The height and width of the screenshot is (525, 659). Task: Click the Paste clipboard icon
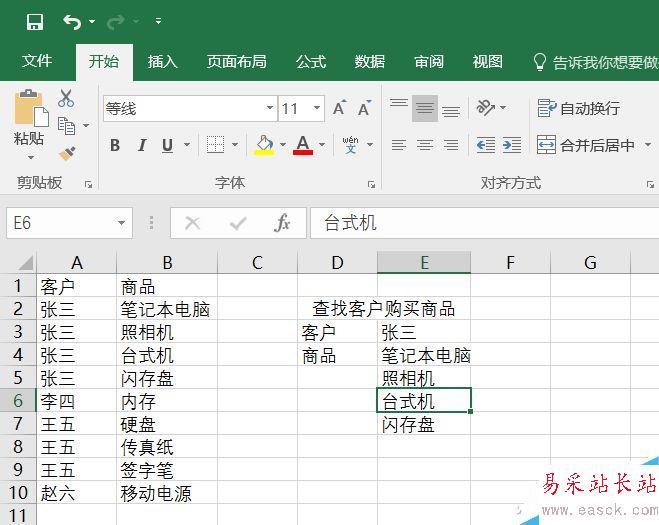tap(31, 108)
